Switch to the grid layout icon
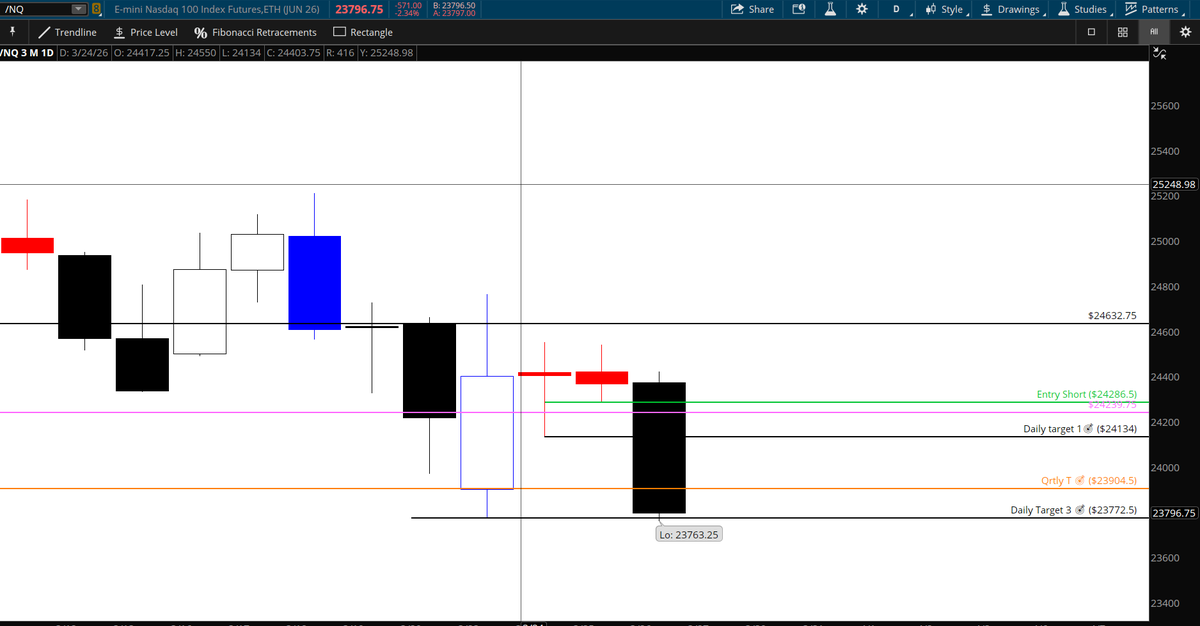Screen dimensions: 1200x626 1123,32
